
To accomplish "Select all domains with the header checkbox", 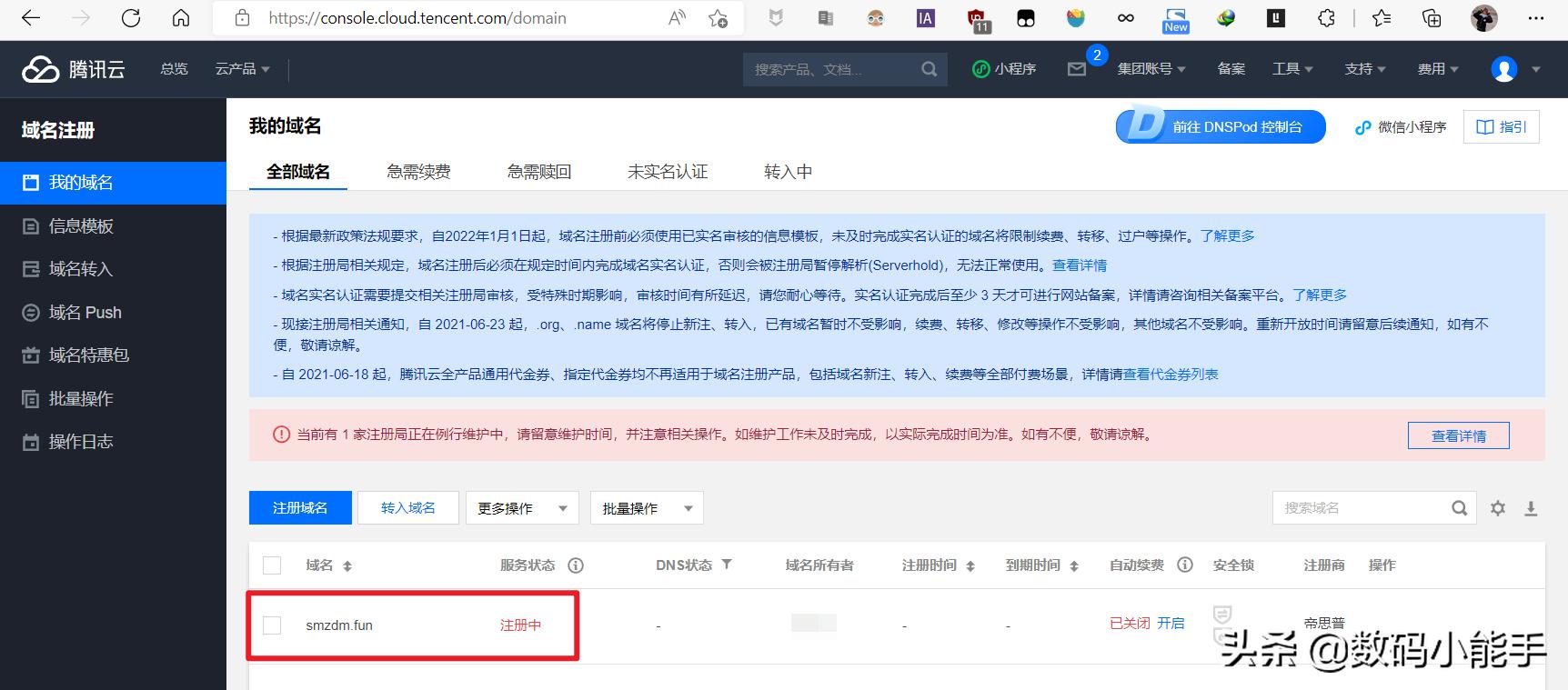I will coord(272,565).
